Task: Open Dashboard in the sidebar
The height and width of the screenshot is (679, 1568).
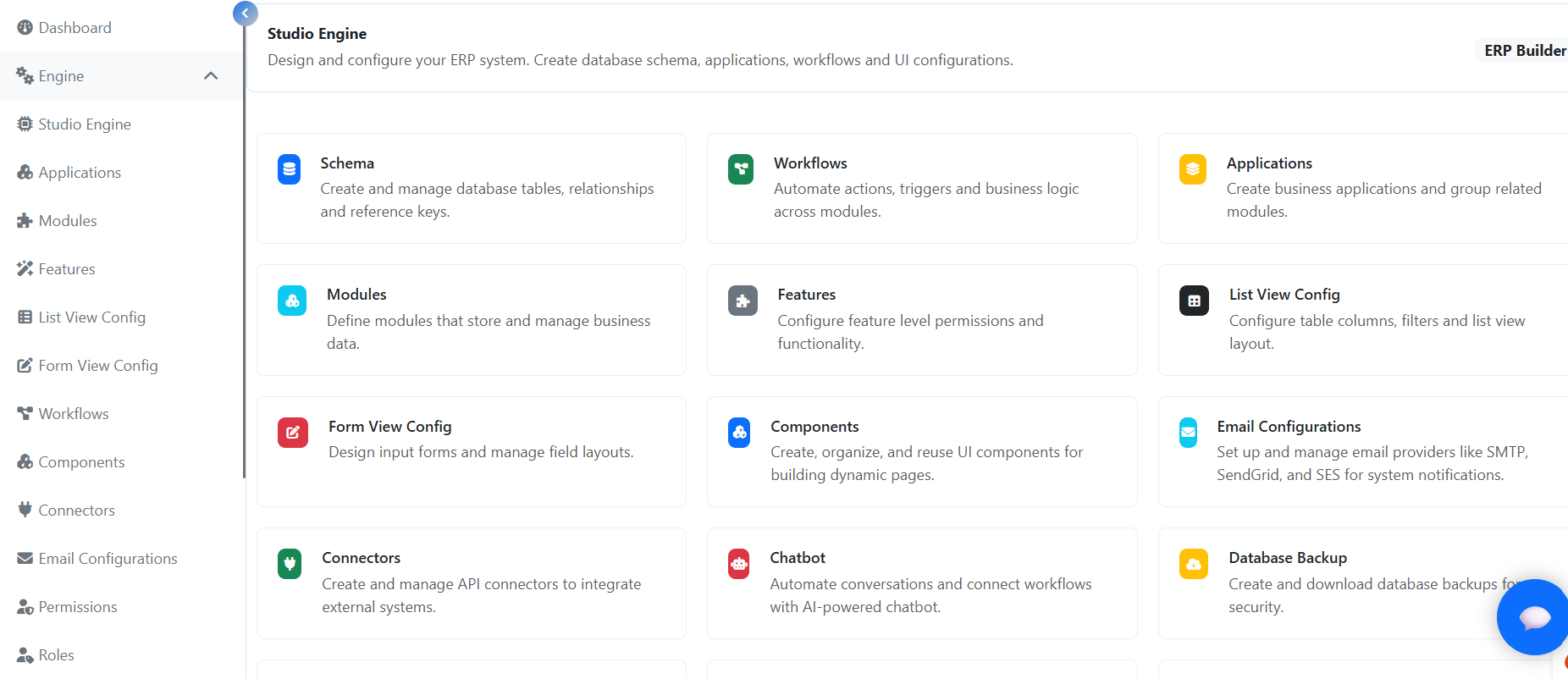Action: 75,28
